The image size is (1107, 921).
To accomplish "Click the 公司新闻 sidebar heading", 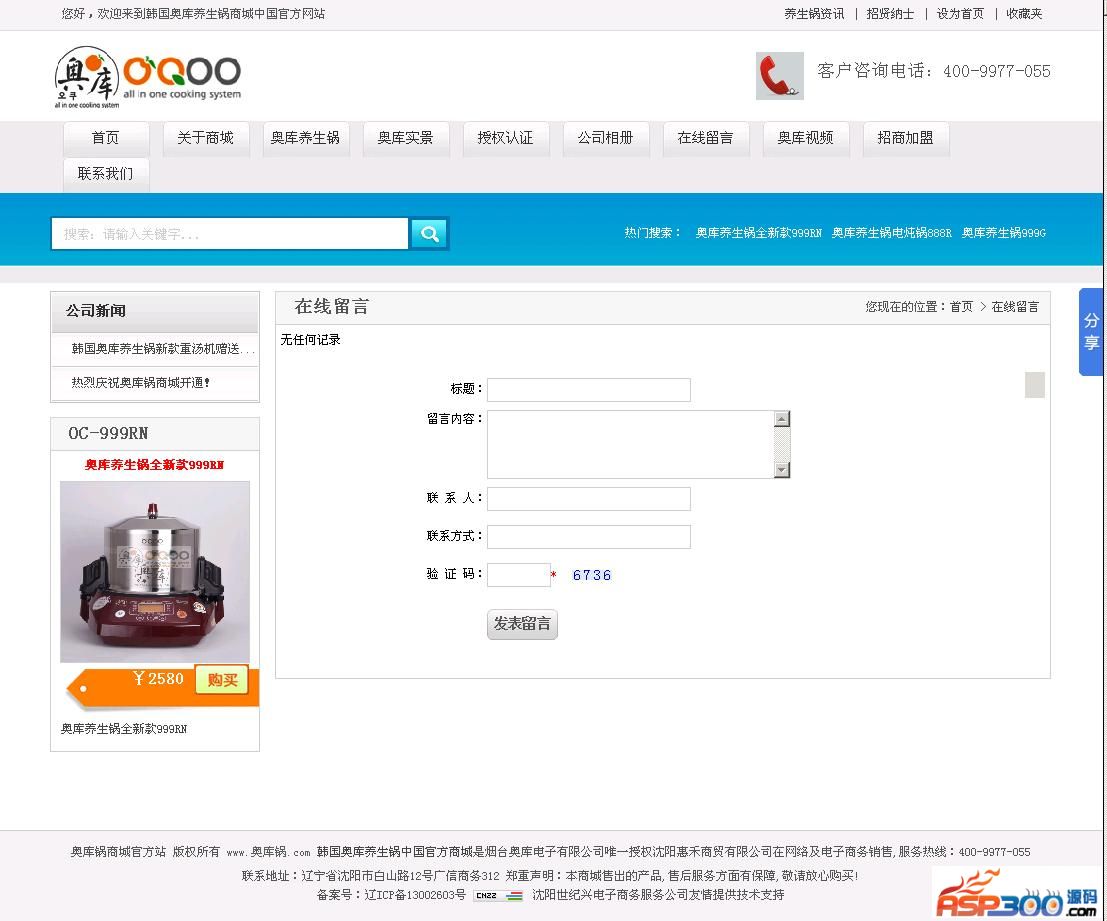I will click(x=96, y=311).
